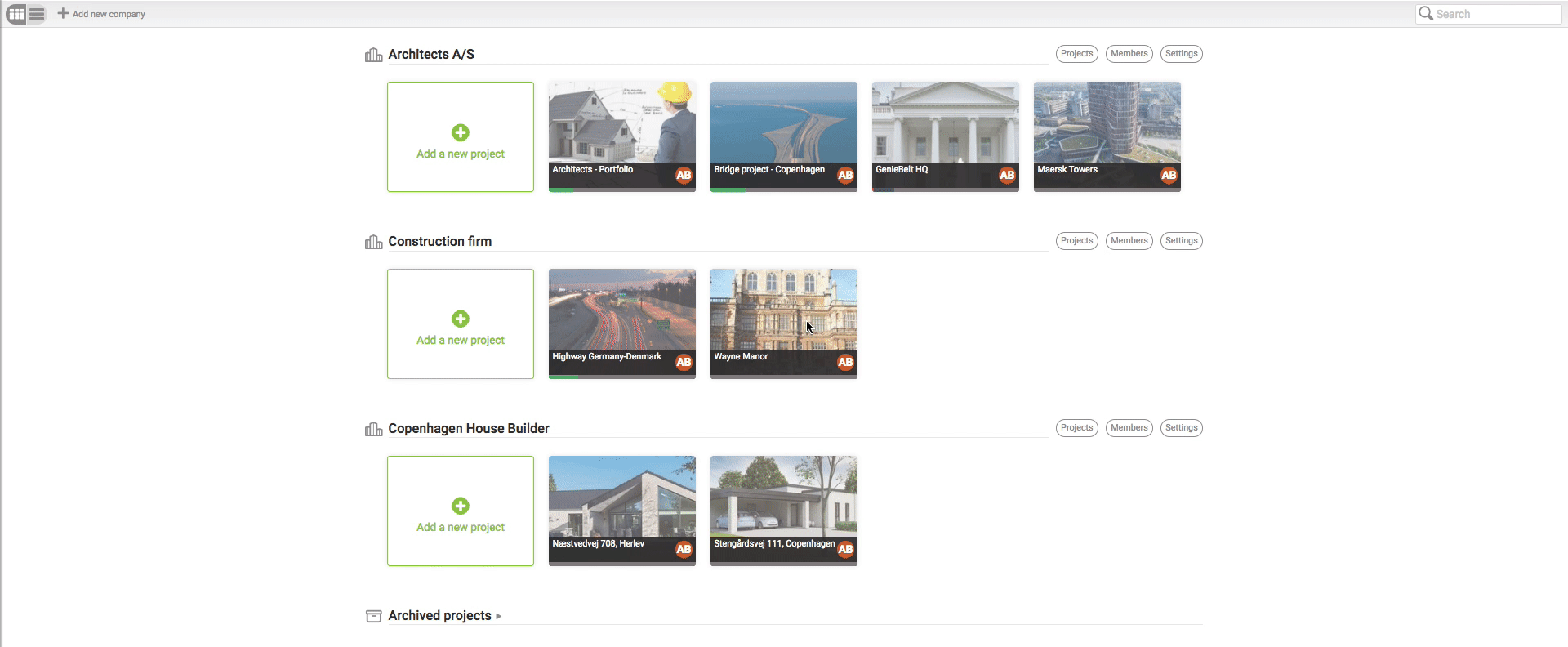Click Add a new project text in Construction firm
This screenshot has height=647, width=1568.
pos(461,341)
